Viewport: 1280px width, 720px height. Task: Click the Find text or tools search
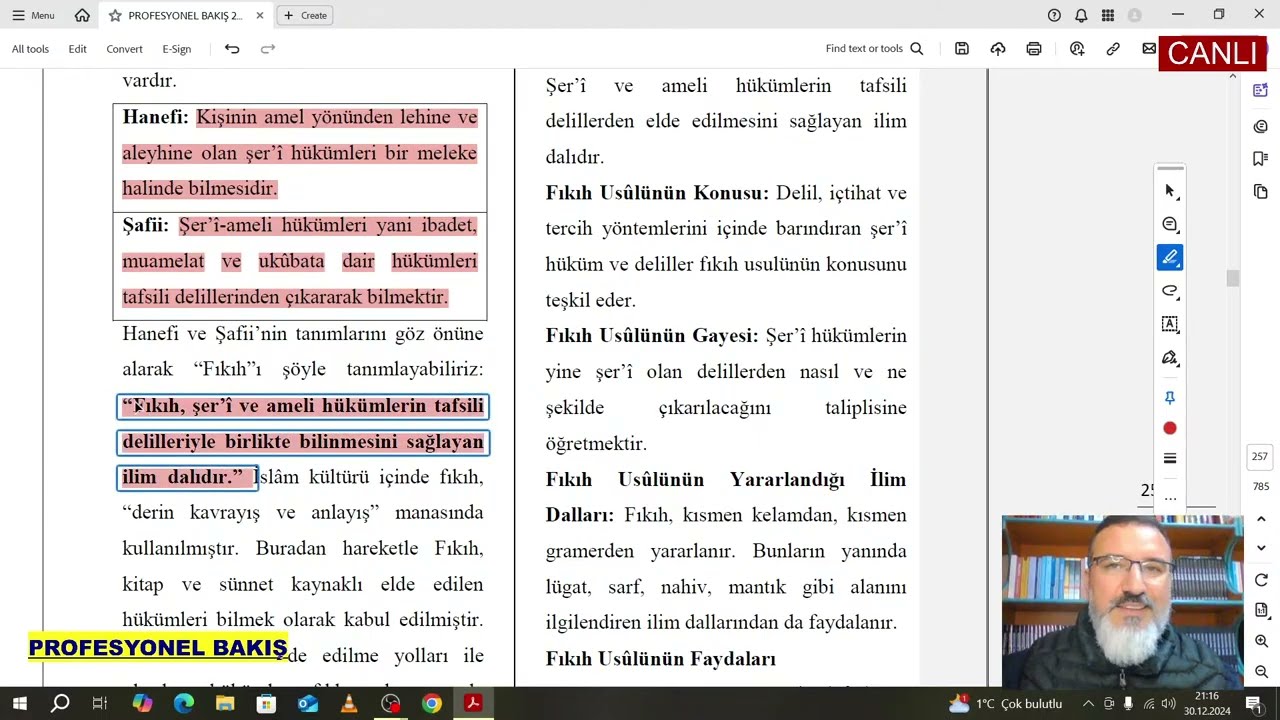point(874,49)
